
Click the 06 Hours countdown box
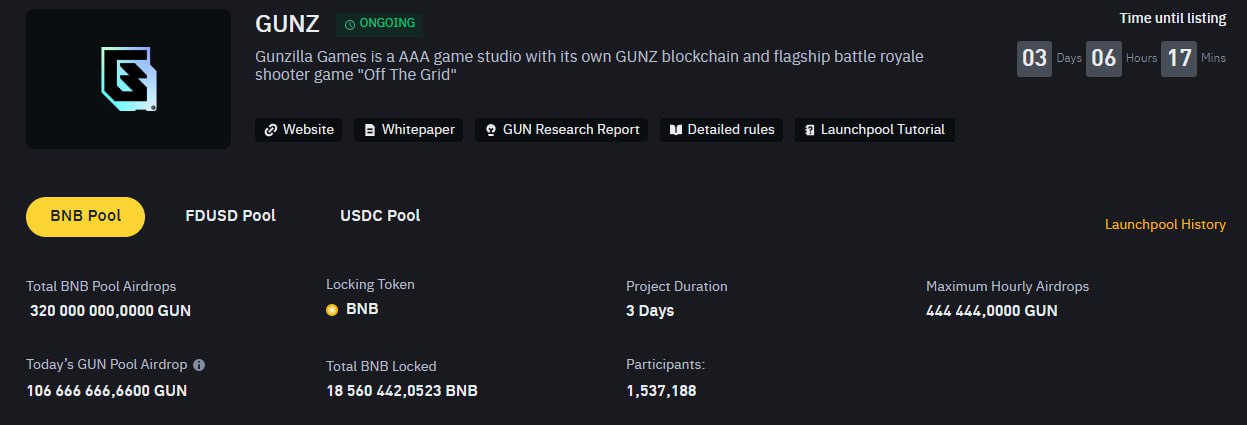[x=1103, y=58]
